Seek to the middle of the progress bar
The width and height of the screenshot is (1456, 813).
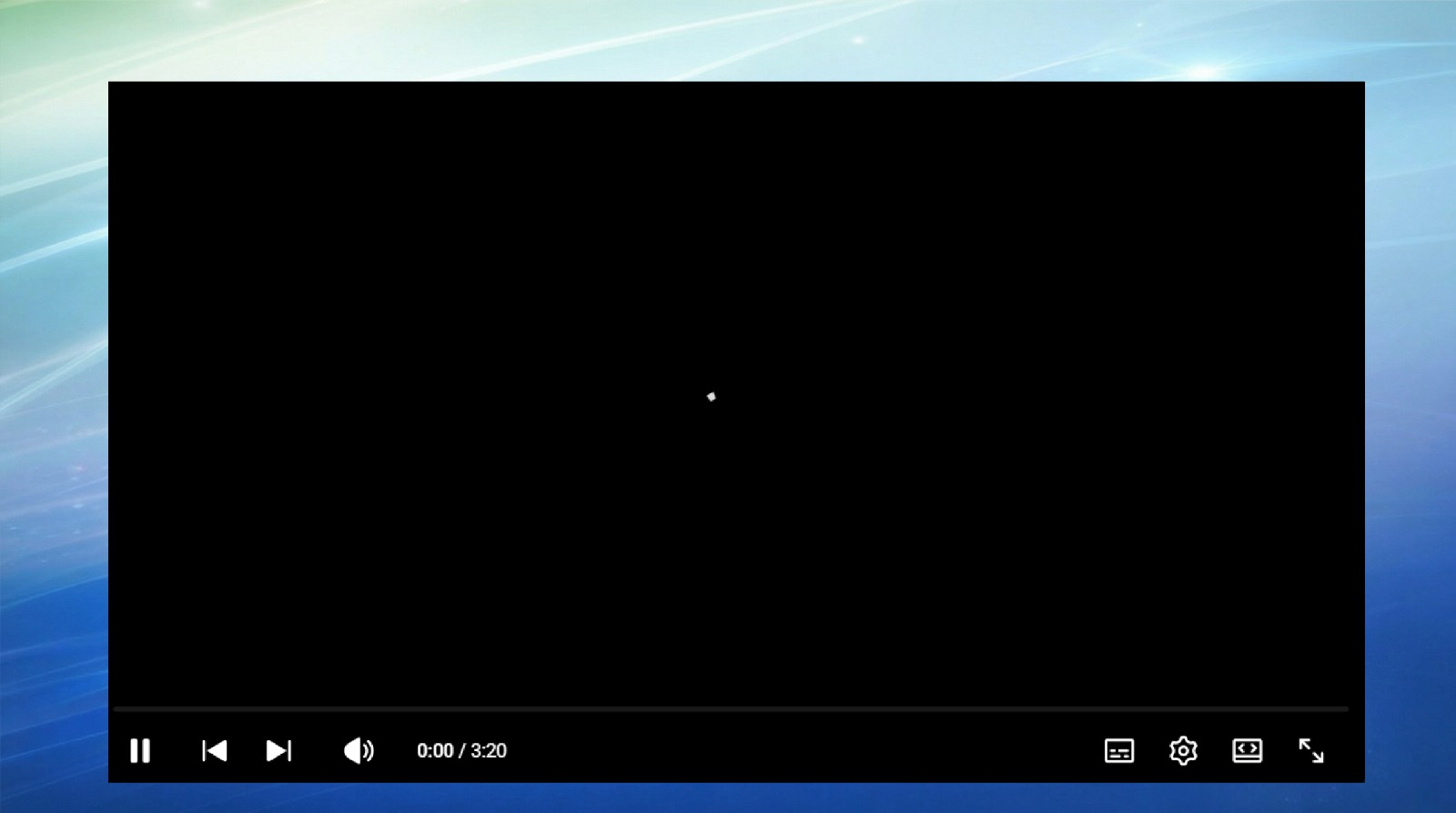point(731,708)
